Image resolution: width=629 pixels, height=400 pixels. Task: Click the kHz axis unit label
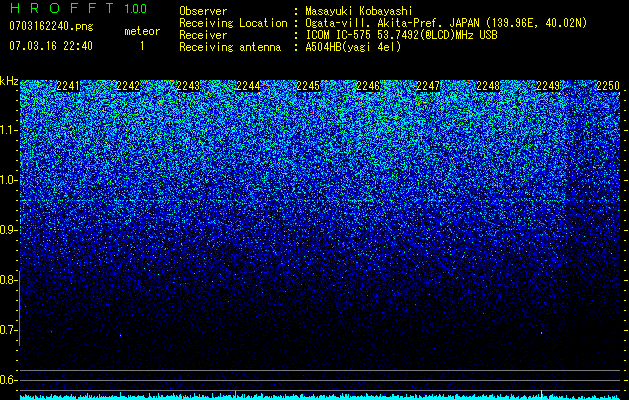tap(9, 81)
